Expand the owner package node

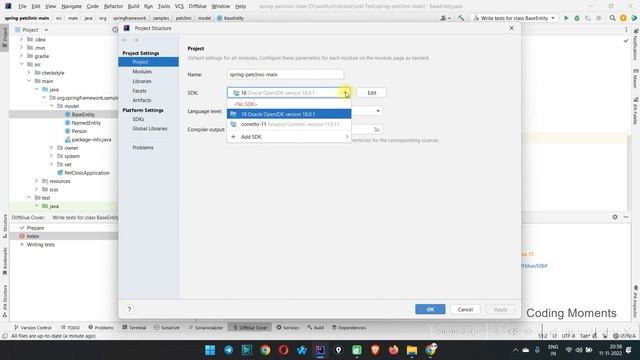51,148
